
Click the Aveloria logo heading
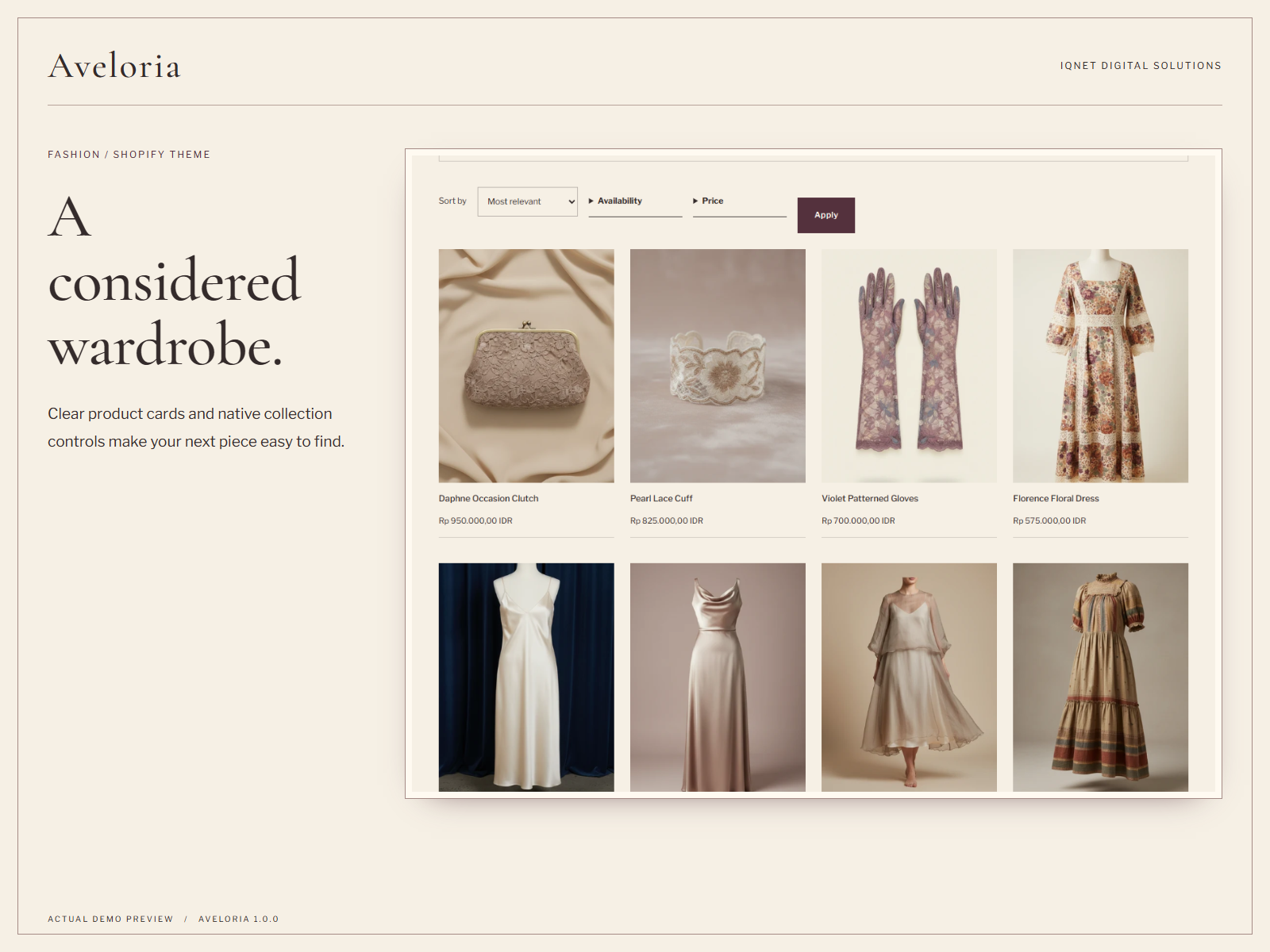coord(114,66)
